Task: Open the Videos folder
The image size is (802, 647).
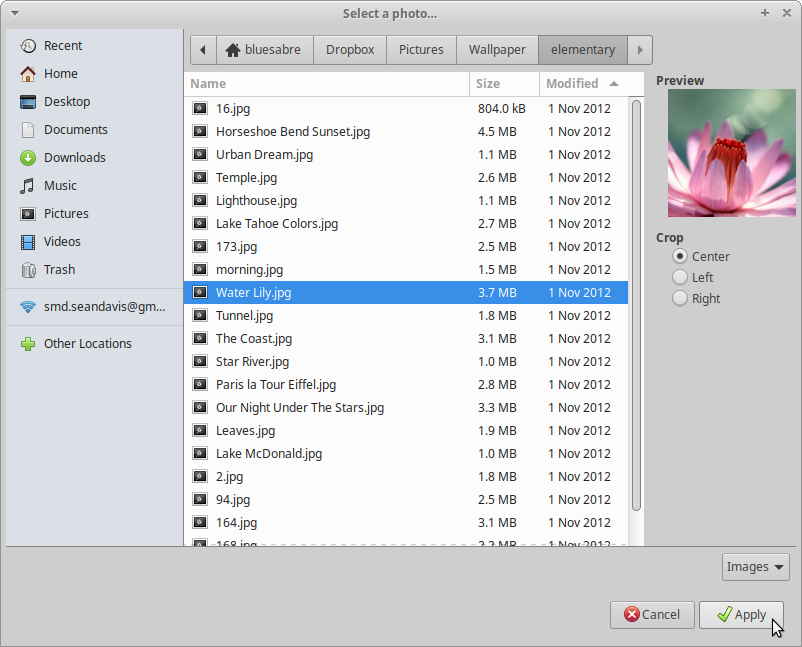Action: point(60,241)
